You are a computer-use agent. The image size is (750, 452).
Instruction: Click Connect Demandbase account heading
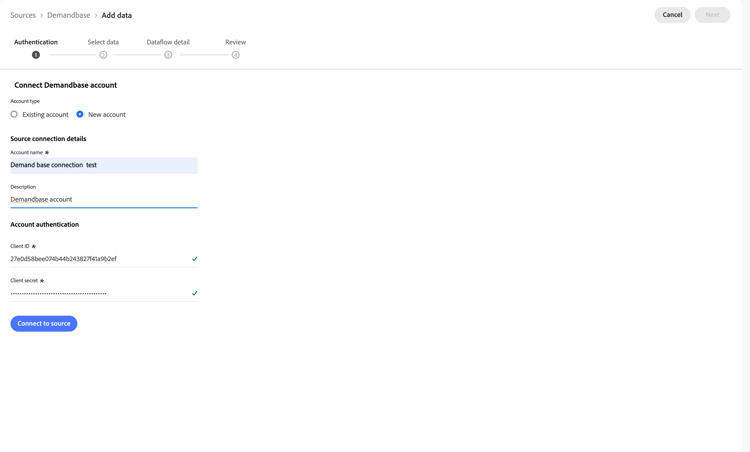coord(66,85)
